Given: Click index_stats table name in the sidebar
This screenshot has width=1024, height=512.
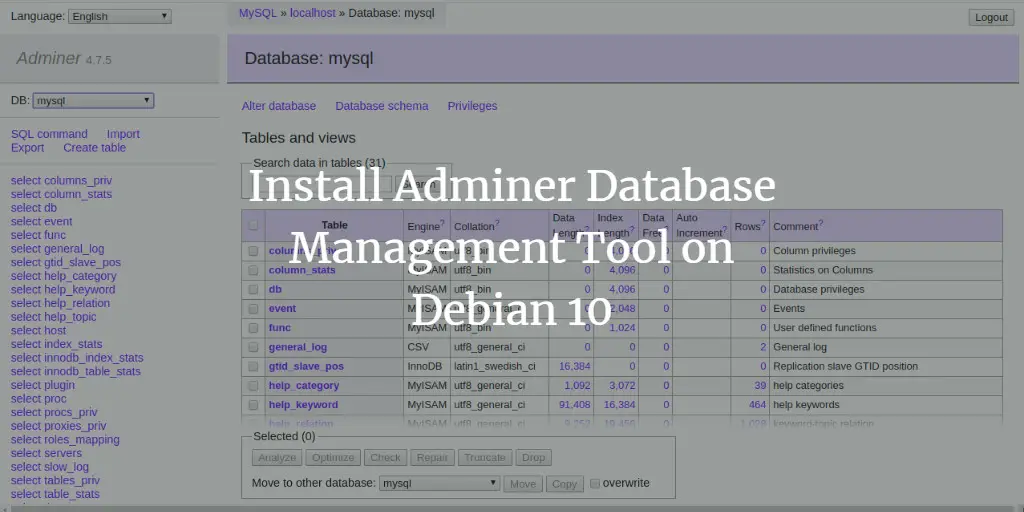Looking at the screenshot, I should (x=73, y=344).
